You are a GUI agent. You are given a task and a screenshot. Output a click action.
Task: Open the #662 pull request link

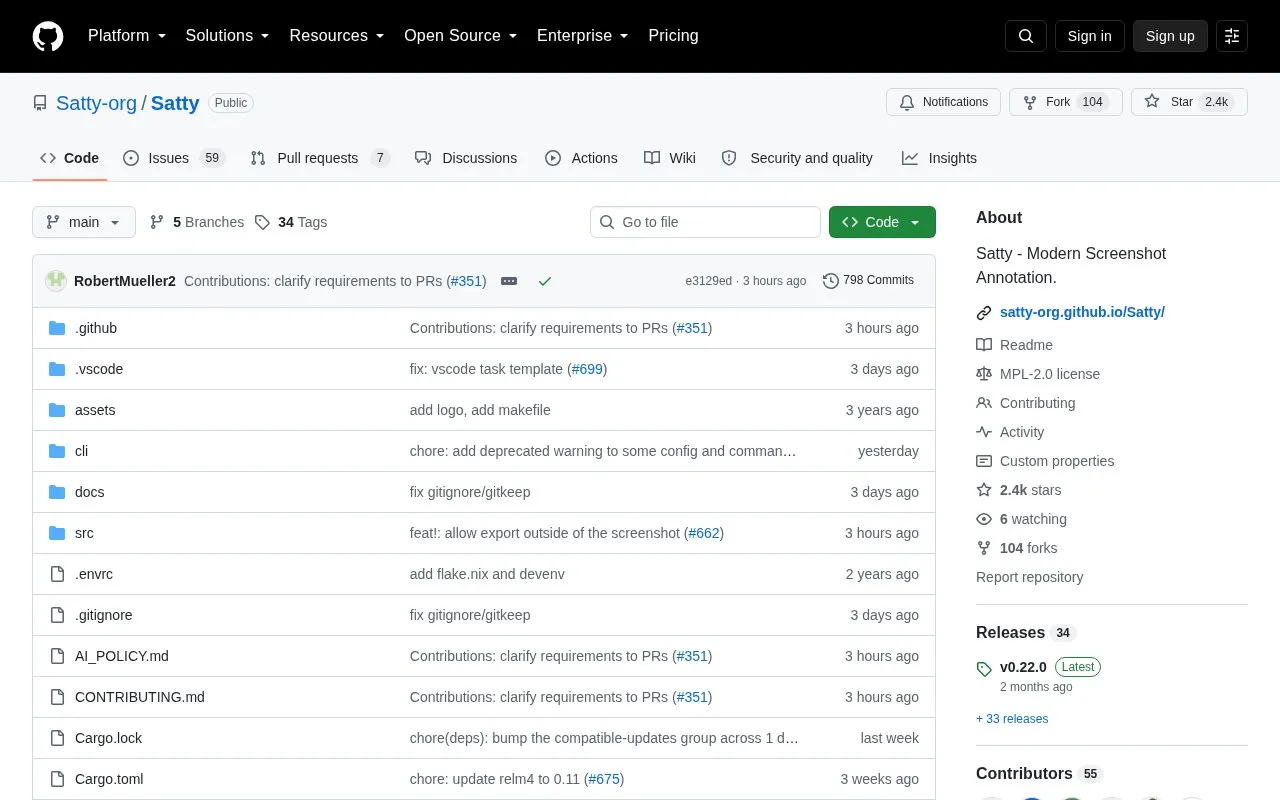point(704,533)
